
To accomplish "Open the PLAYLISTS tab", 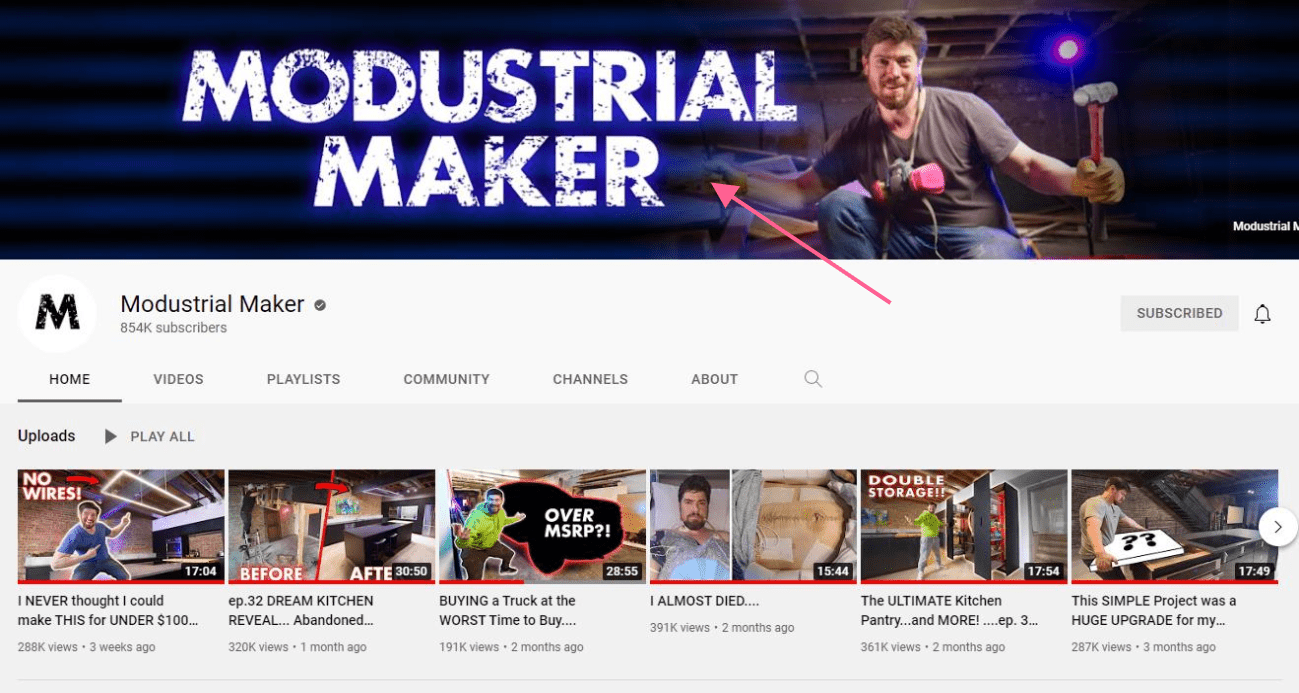I will click(303, 379).
